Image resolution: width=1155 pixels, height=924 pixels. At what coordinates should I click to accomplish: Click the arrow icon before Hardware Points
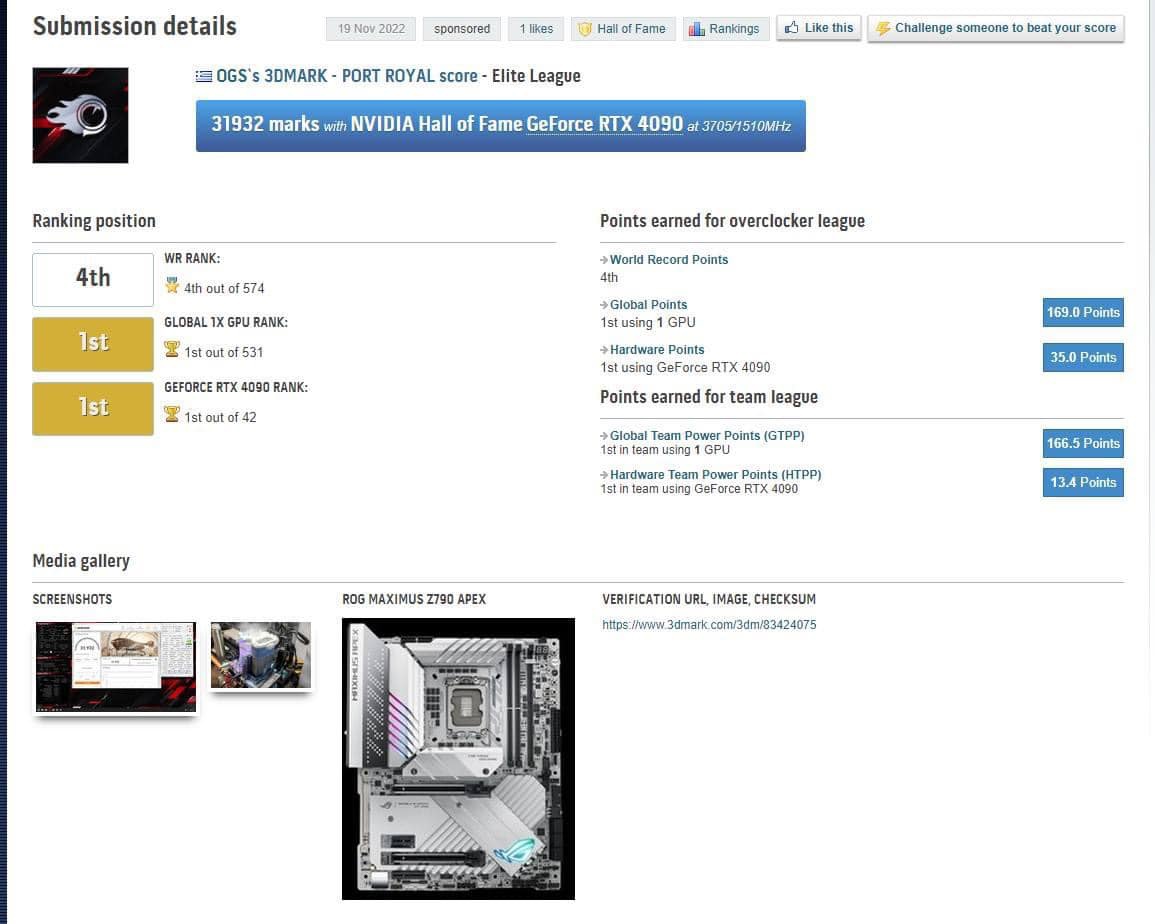[x=604, y=349]
